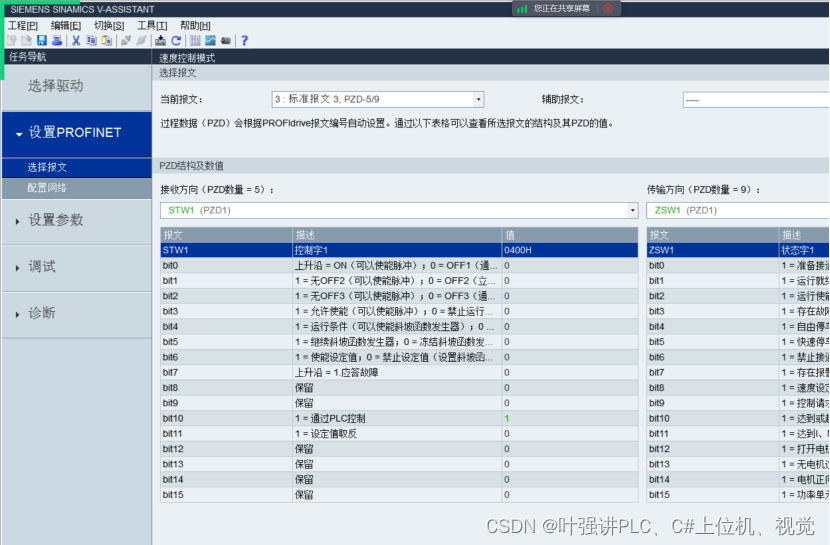The width and height of the screenshot is (830, 545).
Task: Click the blue refresh/reset arrow icon
Action: [x=176, y=41]
